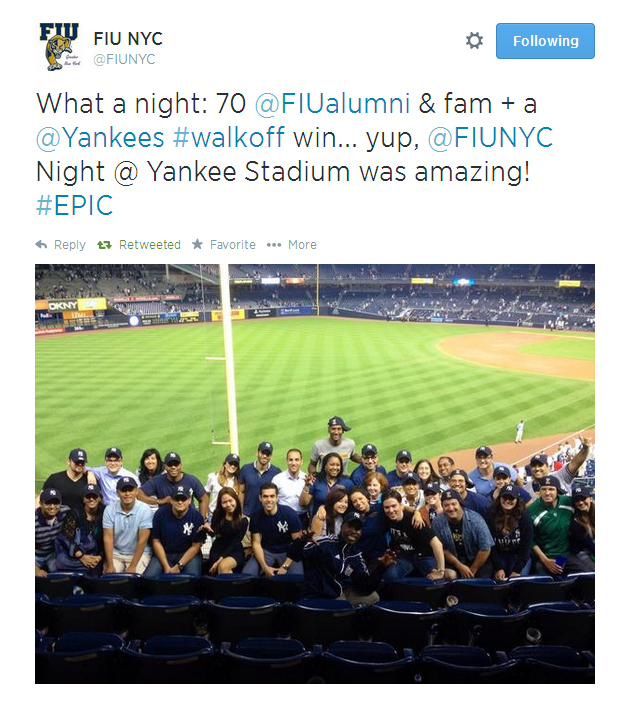Click the FIU panther profile avatar
The height and width of the screenshot is (701, 628).
click(x=59, y=46)
